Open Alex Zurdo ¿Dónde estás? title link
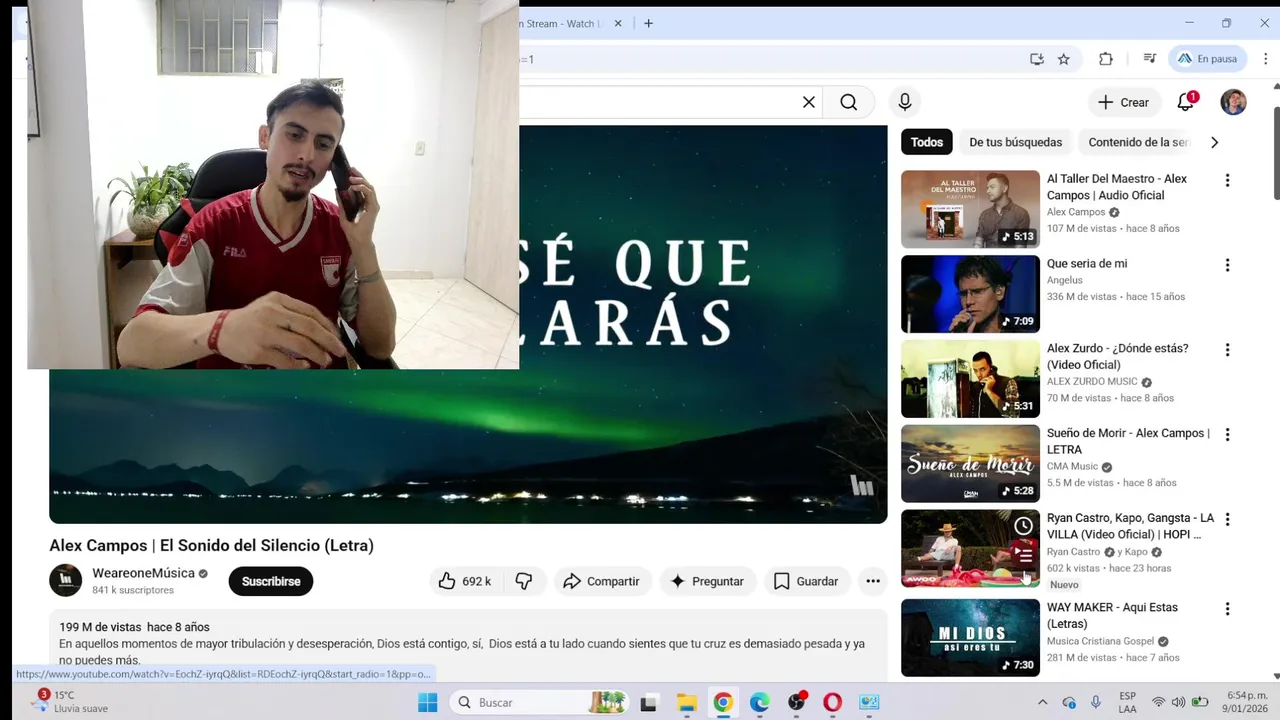The width and height of the screenshot is (1280, 720). (1117, 356)
